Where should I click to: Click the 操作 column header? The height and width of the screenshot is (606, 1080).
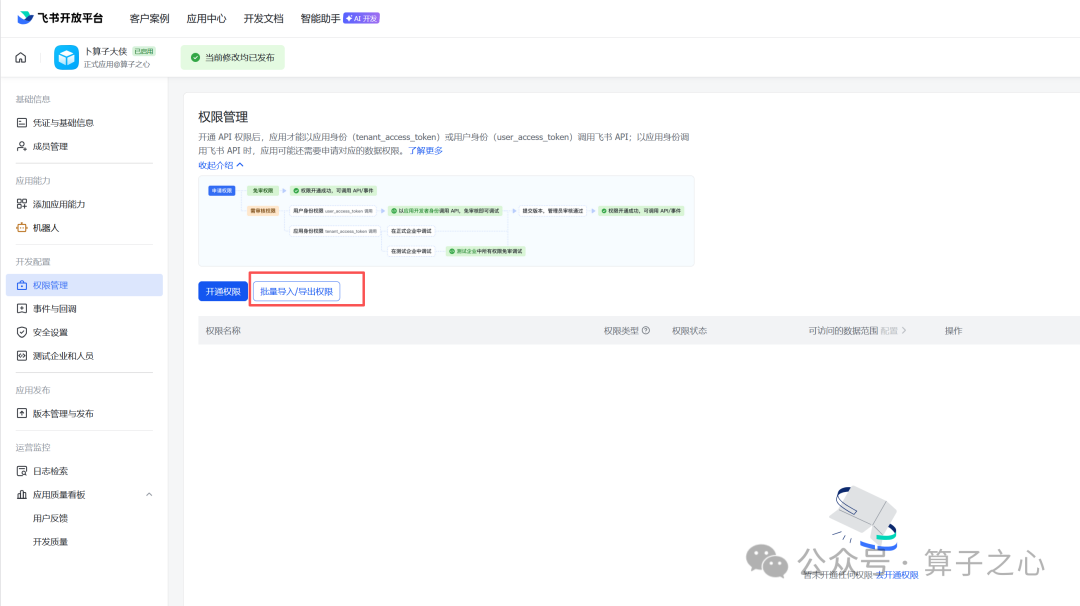pos(953,331)
